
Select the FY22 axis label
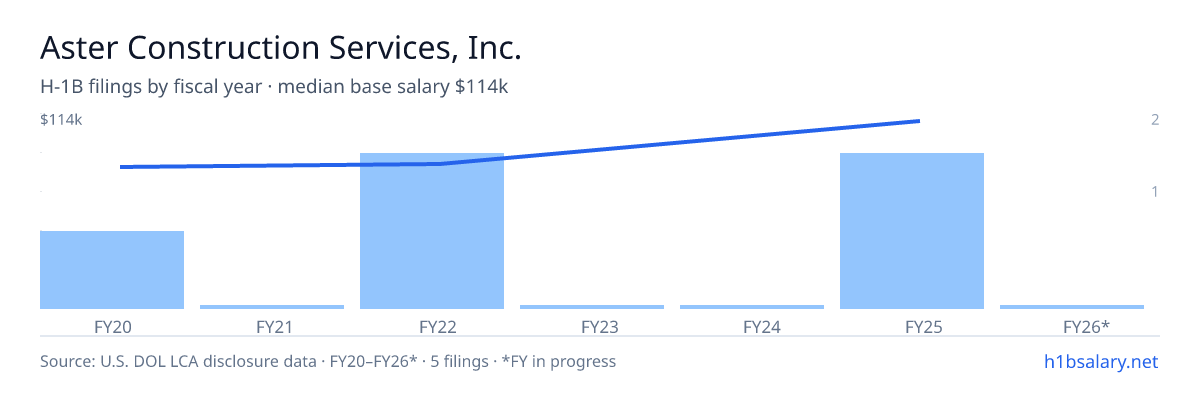(432, 326)
